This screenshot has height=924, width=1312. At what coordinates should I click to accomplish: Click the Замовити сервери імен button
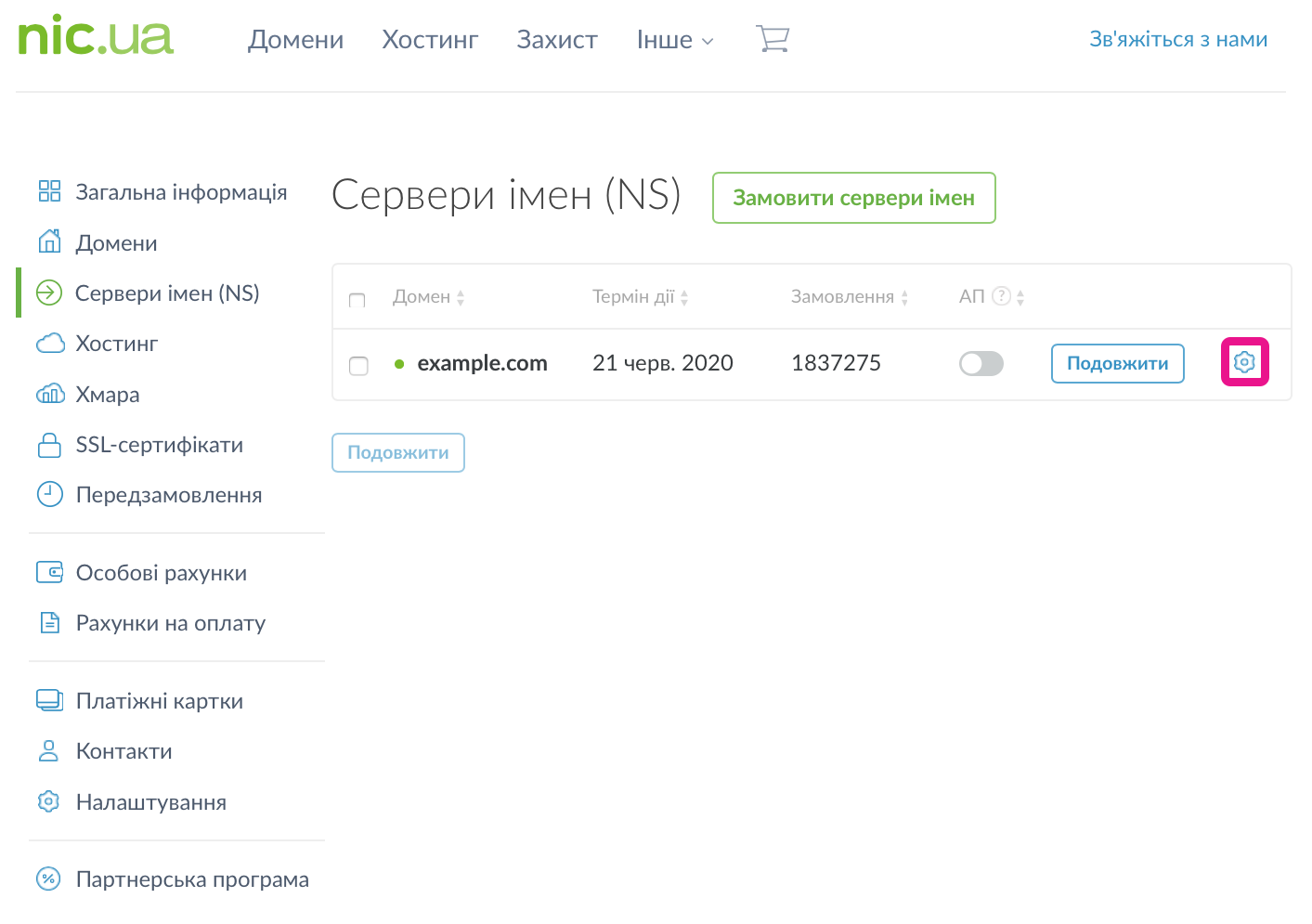853,198
